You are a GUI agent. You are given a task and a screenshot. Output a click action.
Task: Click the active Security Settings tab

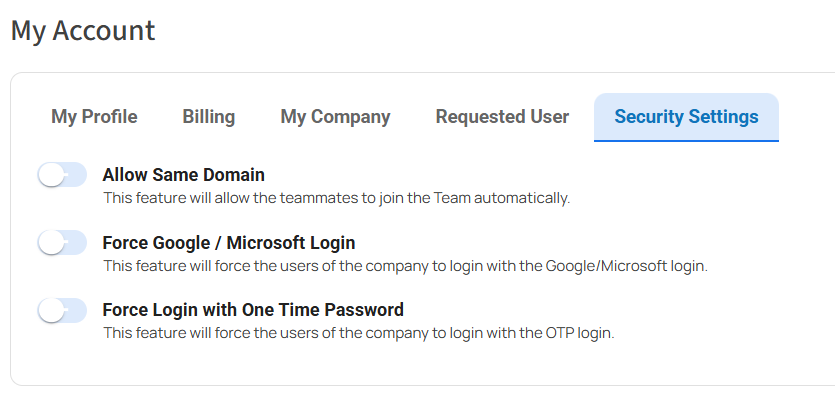(686, 117)
